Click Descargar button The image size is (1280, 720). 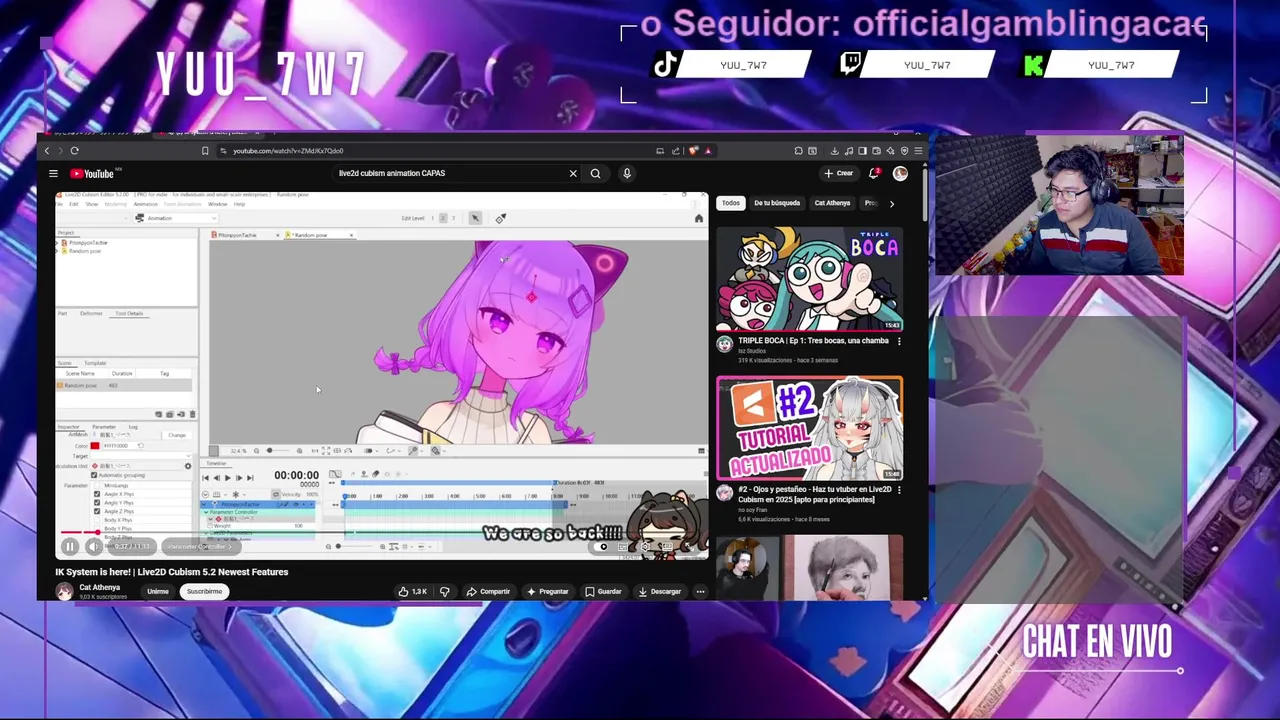point(659,591)
